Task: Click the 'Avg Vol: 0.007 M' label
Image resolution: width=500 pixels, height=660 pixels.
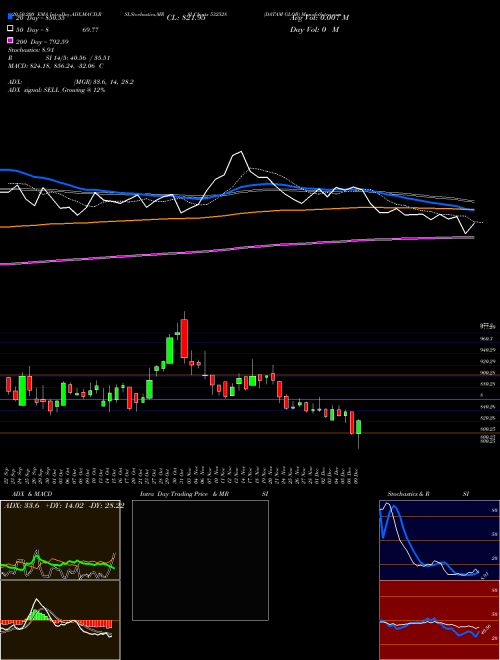Action: (x=319, y=18)
